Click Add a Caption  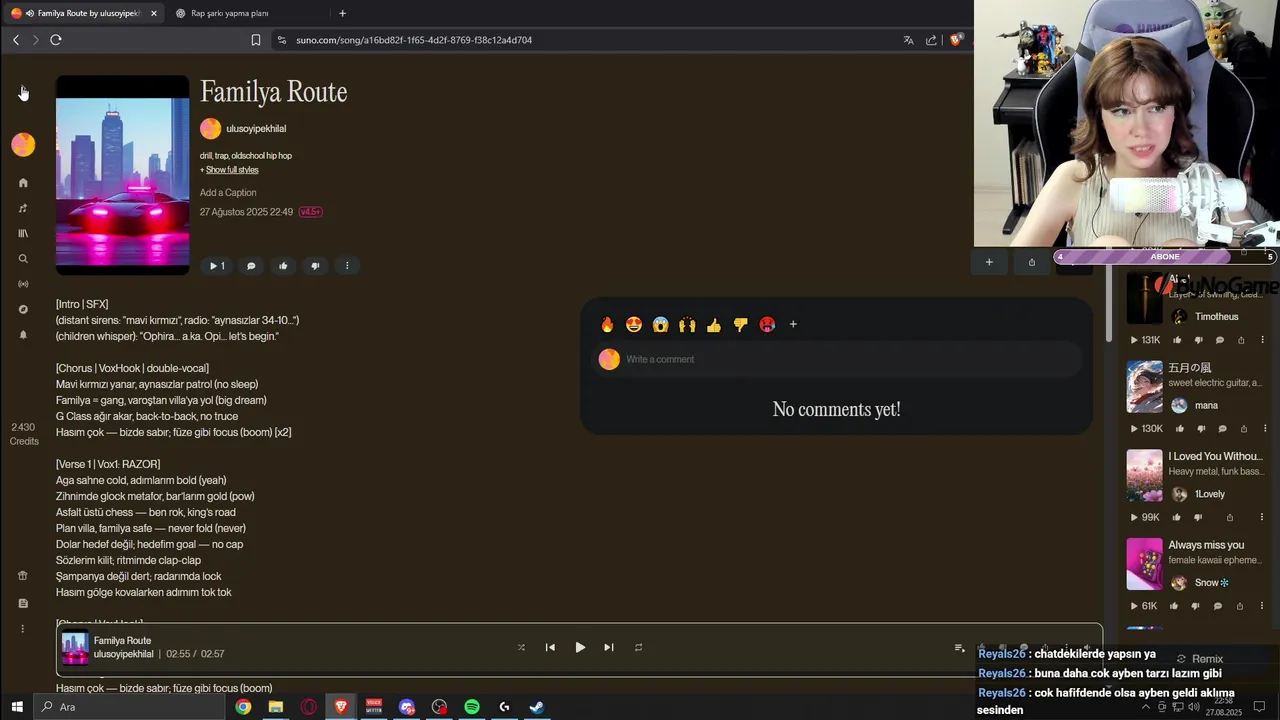[x=228, y=192]
